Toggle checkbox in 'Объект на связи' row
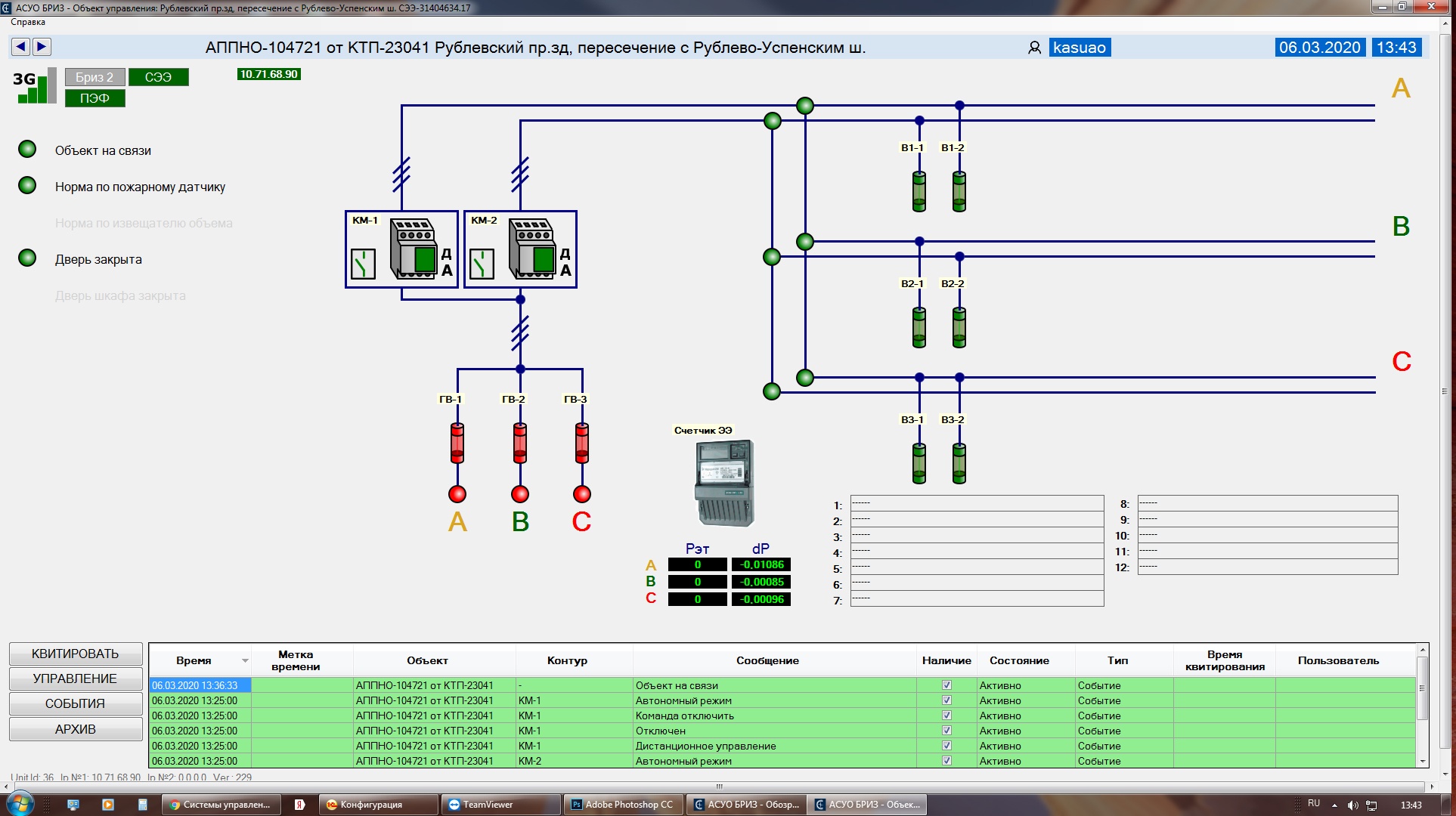 click(x=946, y=685)
